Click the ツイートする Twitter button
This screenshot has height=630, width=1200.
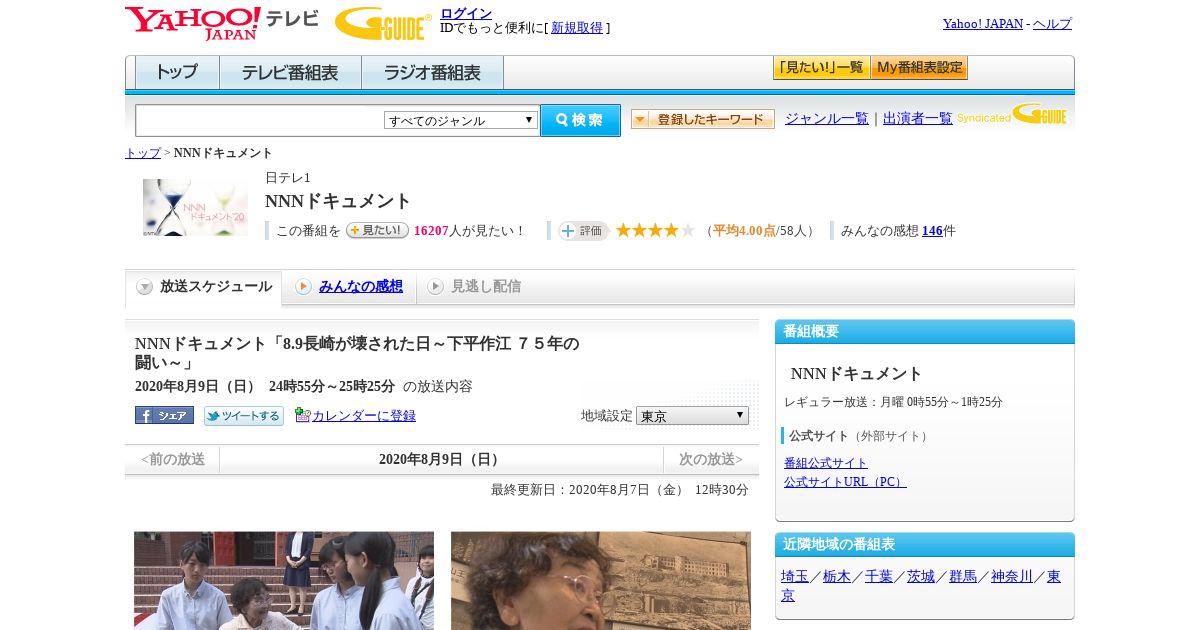(x=244, y=415)
